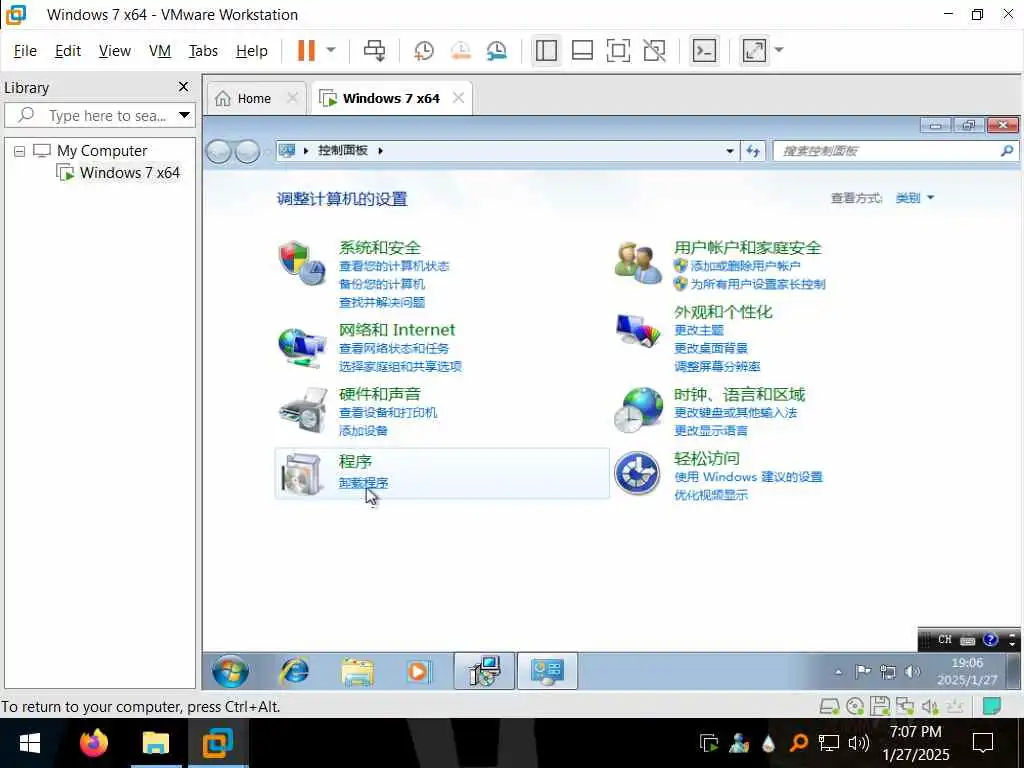Close the Library panel
Image resolution: width=1024 pixels, height=768 pixels.
click(184, 87)
